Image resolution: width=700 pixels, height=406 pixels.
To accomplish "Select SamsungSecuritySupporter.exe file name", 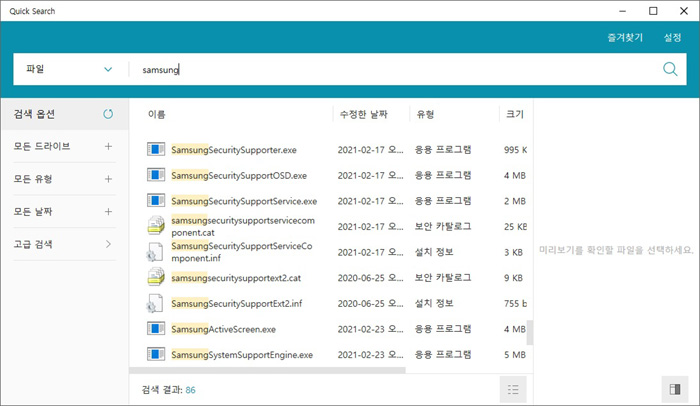I will pyautogui.click(x=234, y=150).
